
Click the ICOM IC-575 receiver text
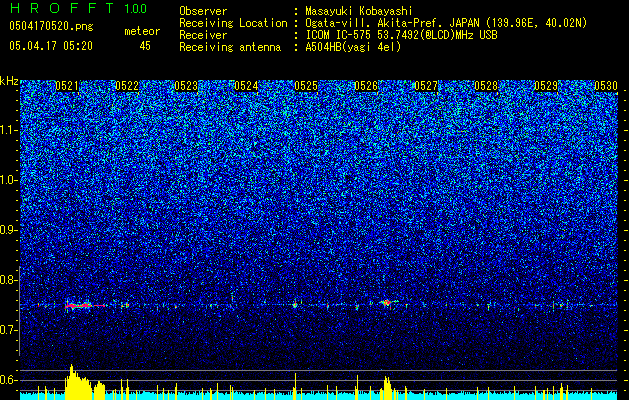pyautogui.click(x=401, y=35)
